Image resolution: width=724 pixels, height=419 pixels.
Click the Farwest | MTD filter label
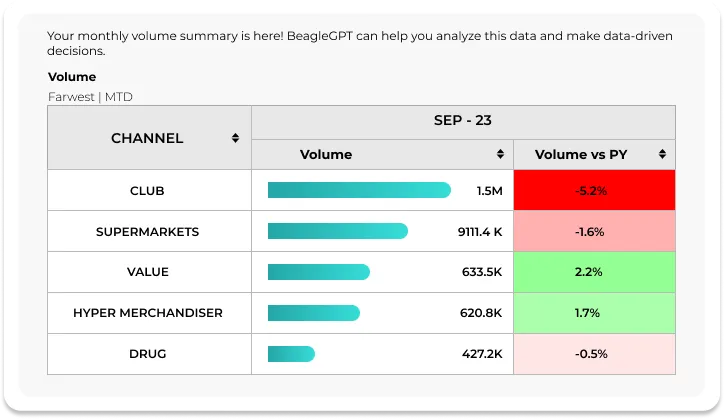[90, 97]
